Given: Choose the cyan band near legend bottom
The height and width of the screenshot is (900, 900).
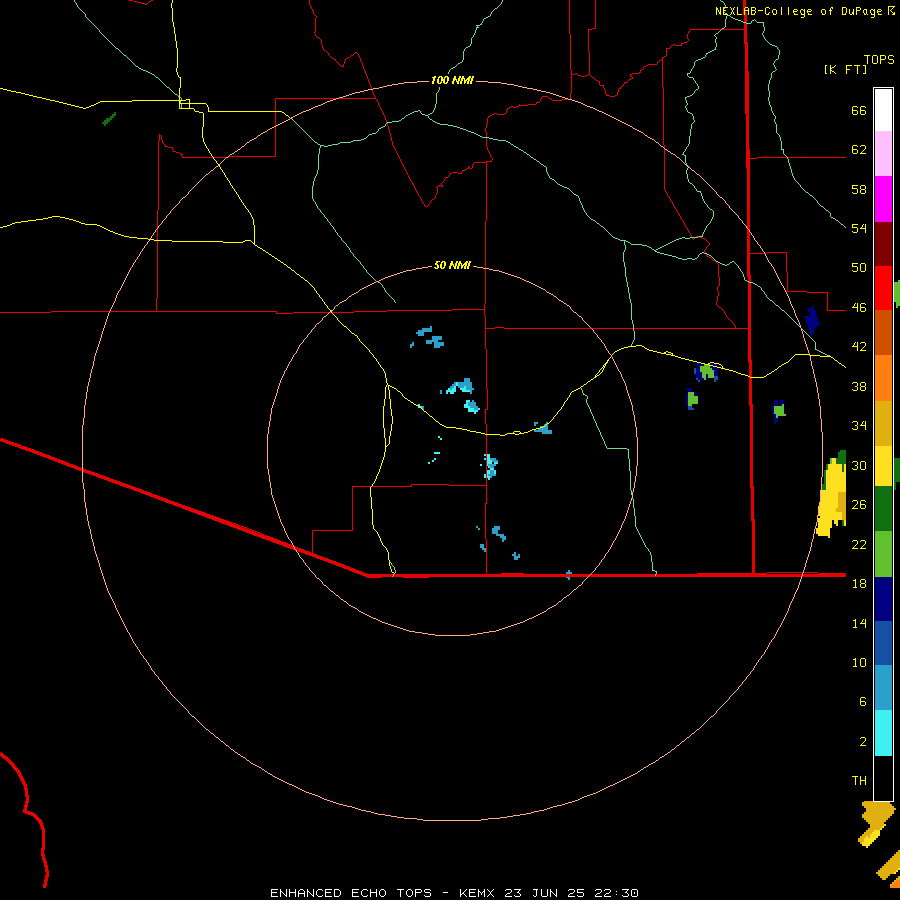Looking at the screenshot, I should point(883,733).
